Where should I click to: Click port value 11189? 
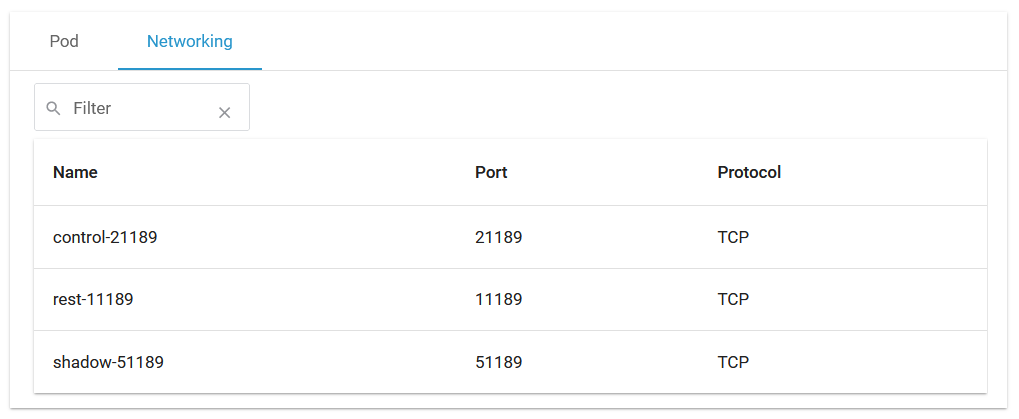(498, 300)
